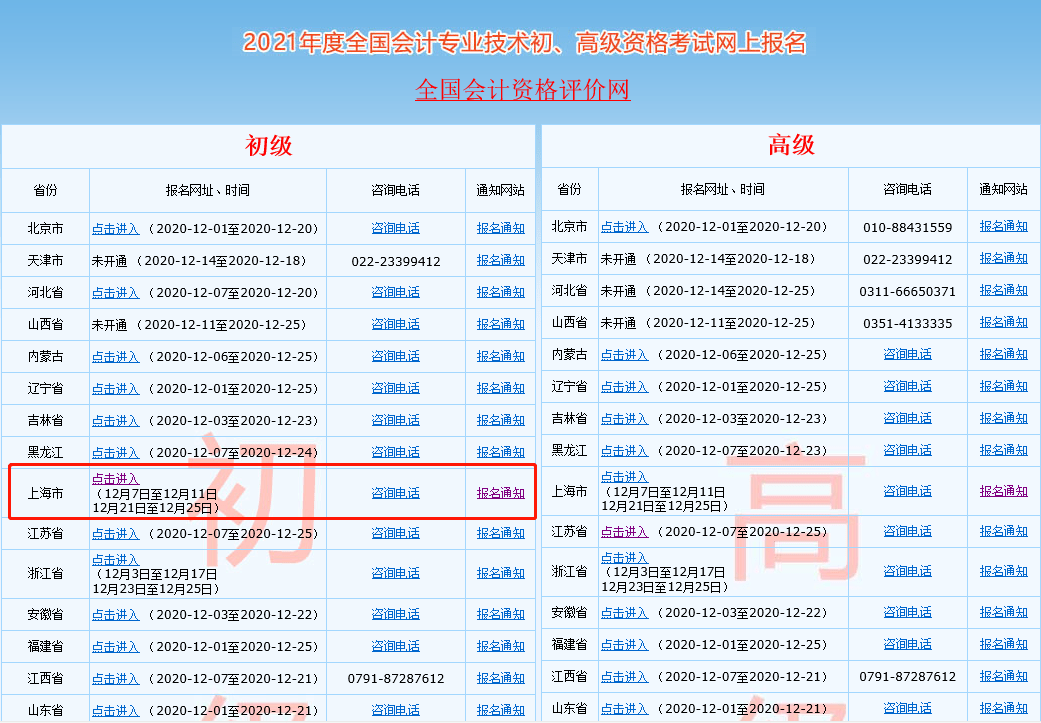
Task: Click 点击进入 for 北京市 in 高级 table
Action: click(625, 227)
